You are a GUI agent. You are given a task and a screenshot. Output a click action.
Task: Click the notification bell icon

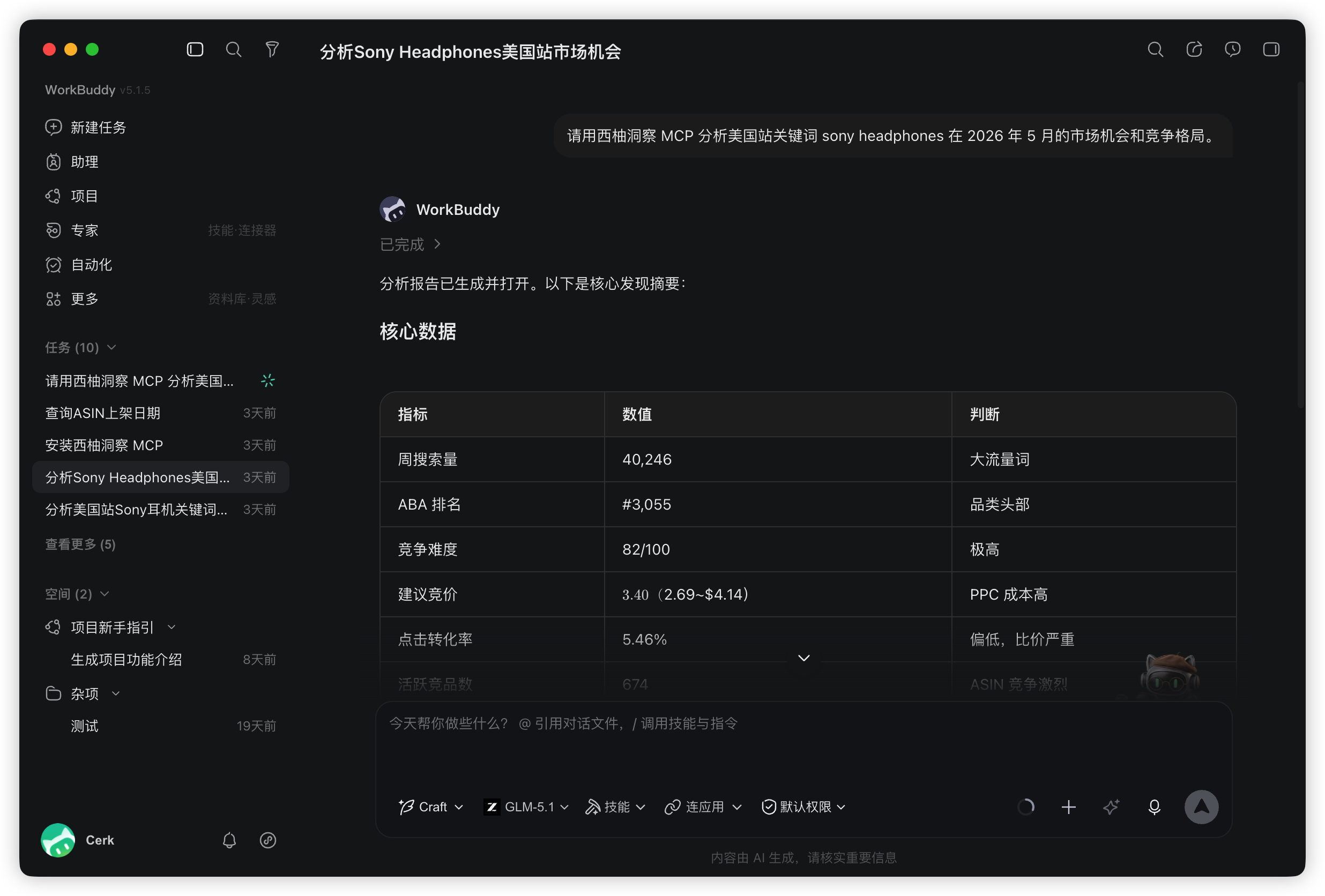click(229, 840)
